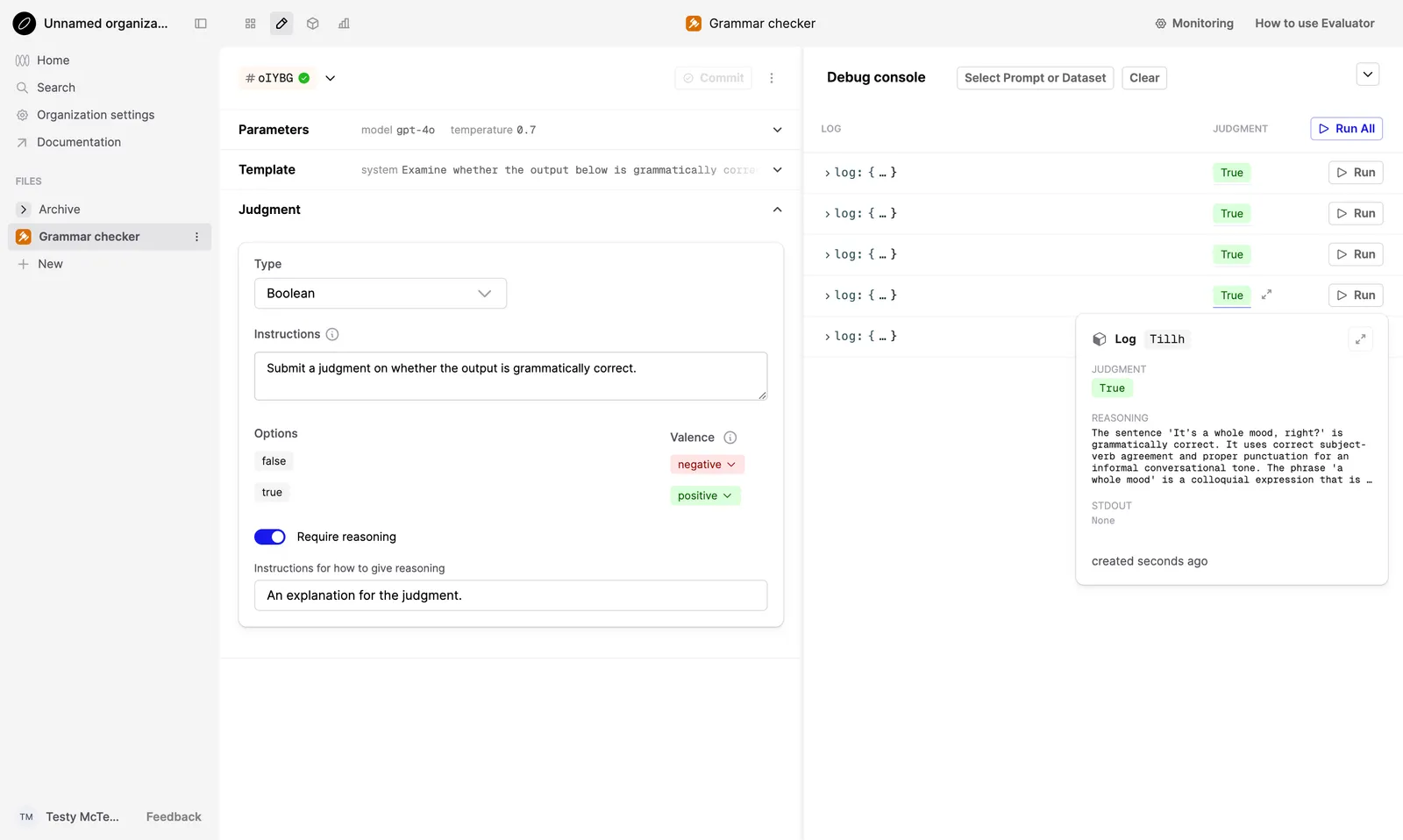The image size is (1403, 840).
Task: Open version dropdown next to oIYBG
Action: click(331, 78)
